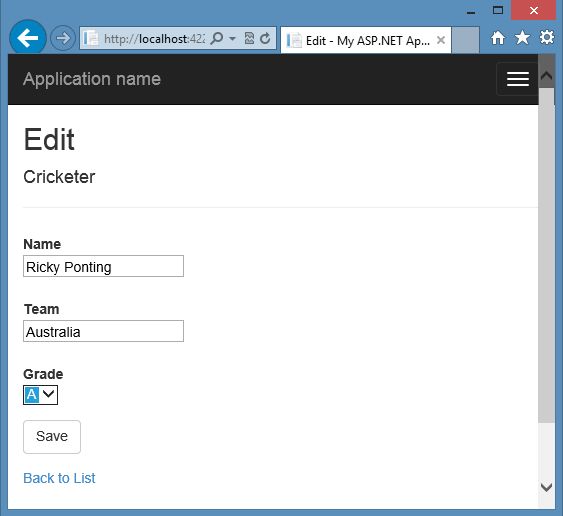This screenshot has width=563, height=516.
Task: Select the Edit - My ASP.NET App tab
Action: coord(366,40)
